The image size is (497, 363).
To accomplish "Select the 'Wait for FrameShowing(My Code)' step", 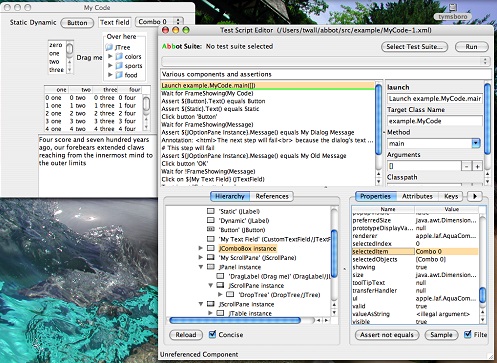I will (267, 93).
